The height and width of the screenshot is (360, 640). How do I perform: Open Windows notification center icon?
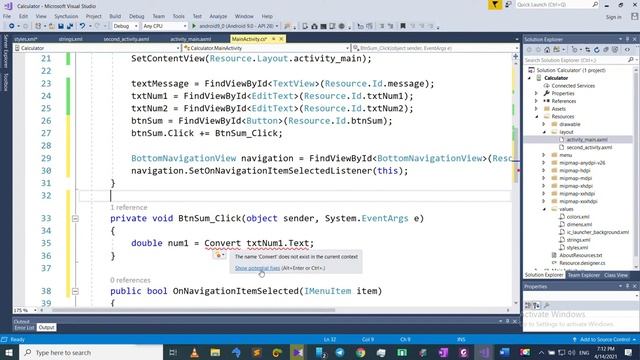[628, 352]
